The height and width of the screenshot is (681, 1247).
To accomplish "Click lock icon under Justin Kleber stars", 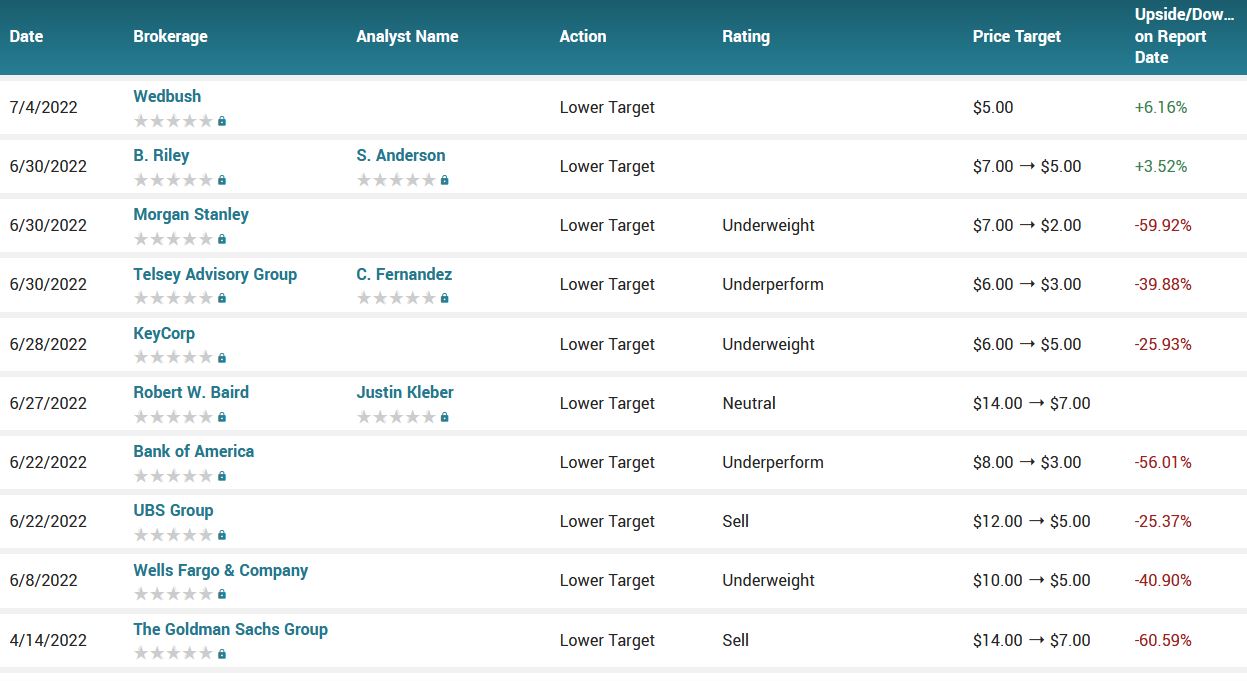I will pos(445,417).
